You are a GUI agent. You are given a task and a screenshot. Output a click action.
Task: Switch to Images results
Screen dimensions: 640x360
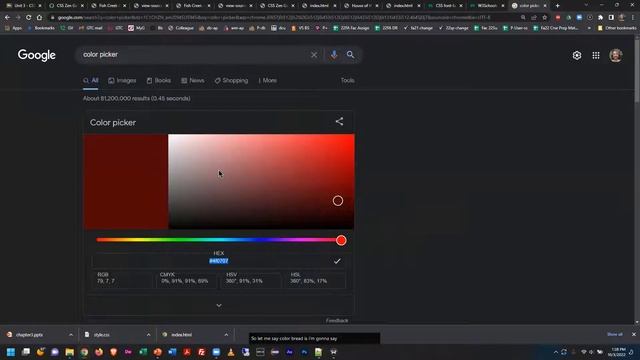[122, 80]
